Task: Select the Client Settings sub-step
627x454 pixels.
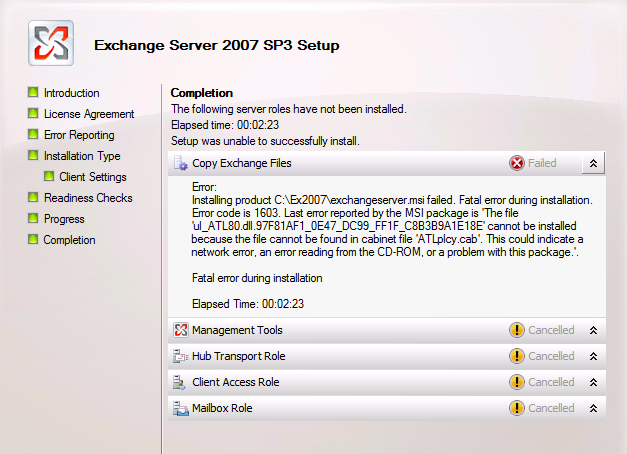Action: [x=93, y=177]
